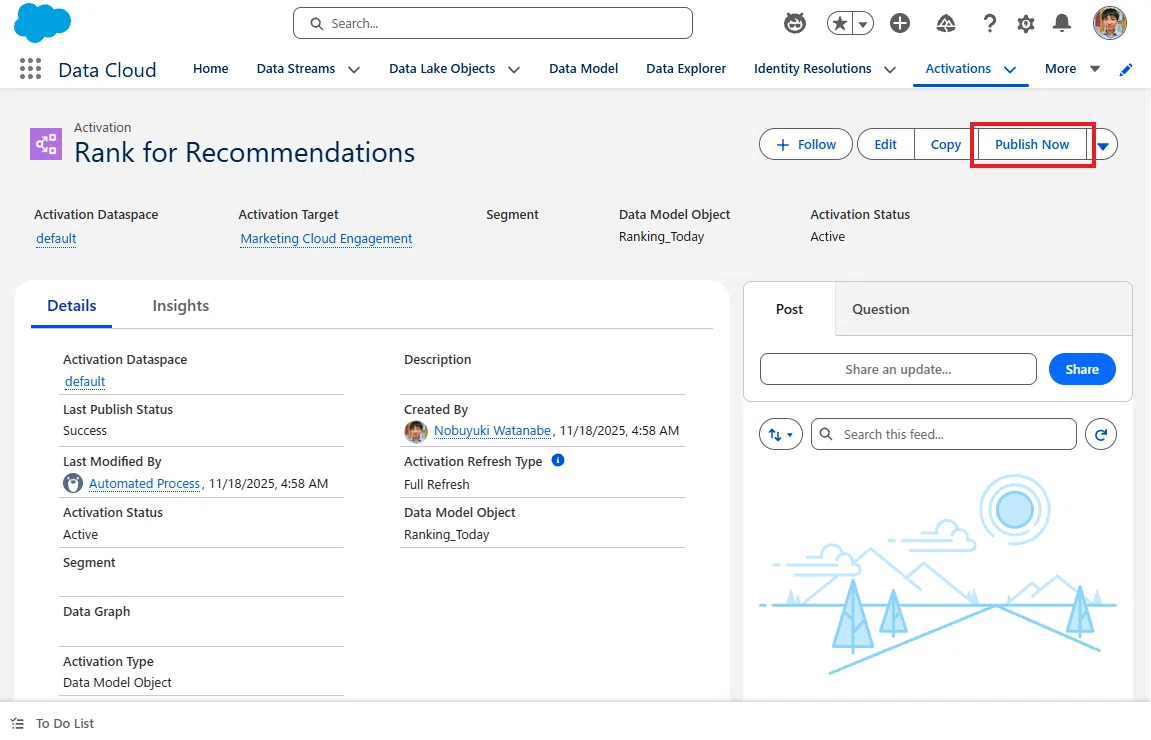The width and height of the screenshot is (1151, 740).
Task: Click the pencil icon to edit navigation
Action: (1125, 70)
